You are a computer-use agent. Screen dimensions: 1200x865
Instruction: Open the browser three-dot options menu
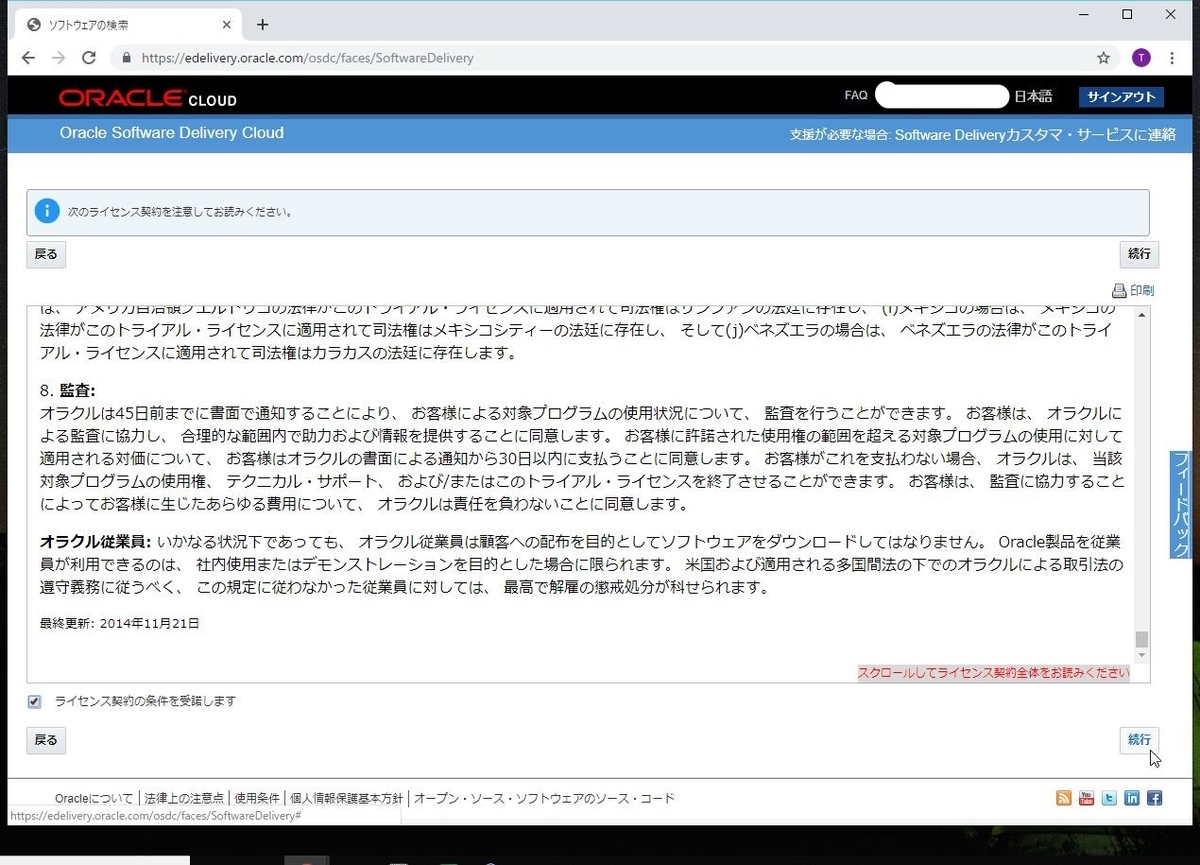point(1172,58)
